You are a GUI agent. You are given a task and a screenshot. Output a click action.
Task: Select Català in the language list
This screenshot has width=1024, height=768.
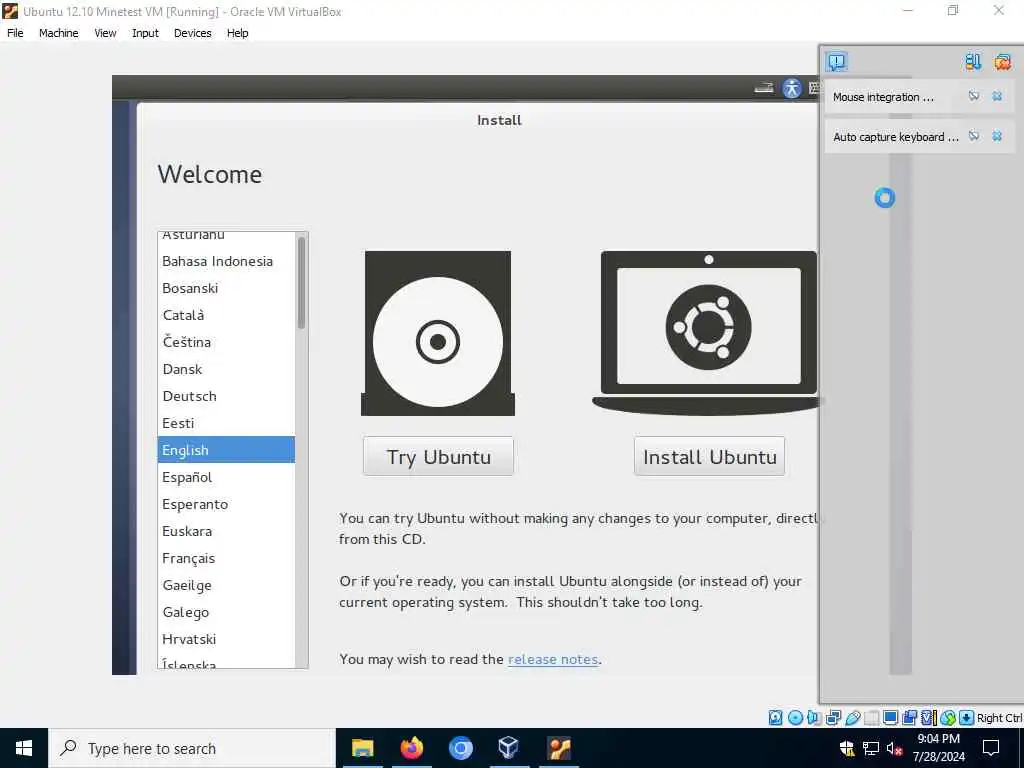point(226,315)
